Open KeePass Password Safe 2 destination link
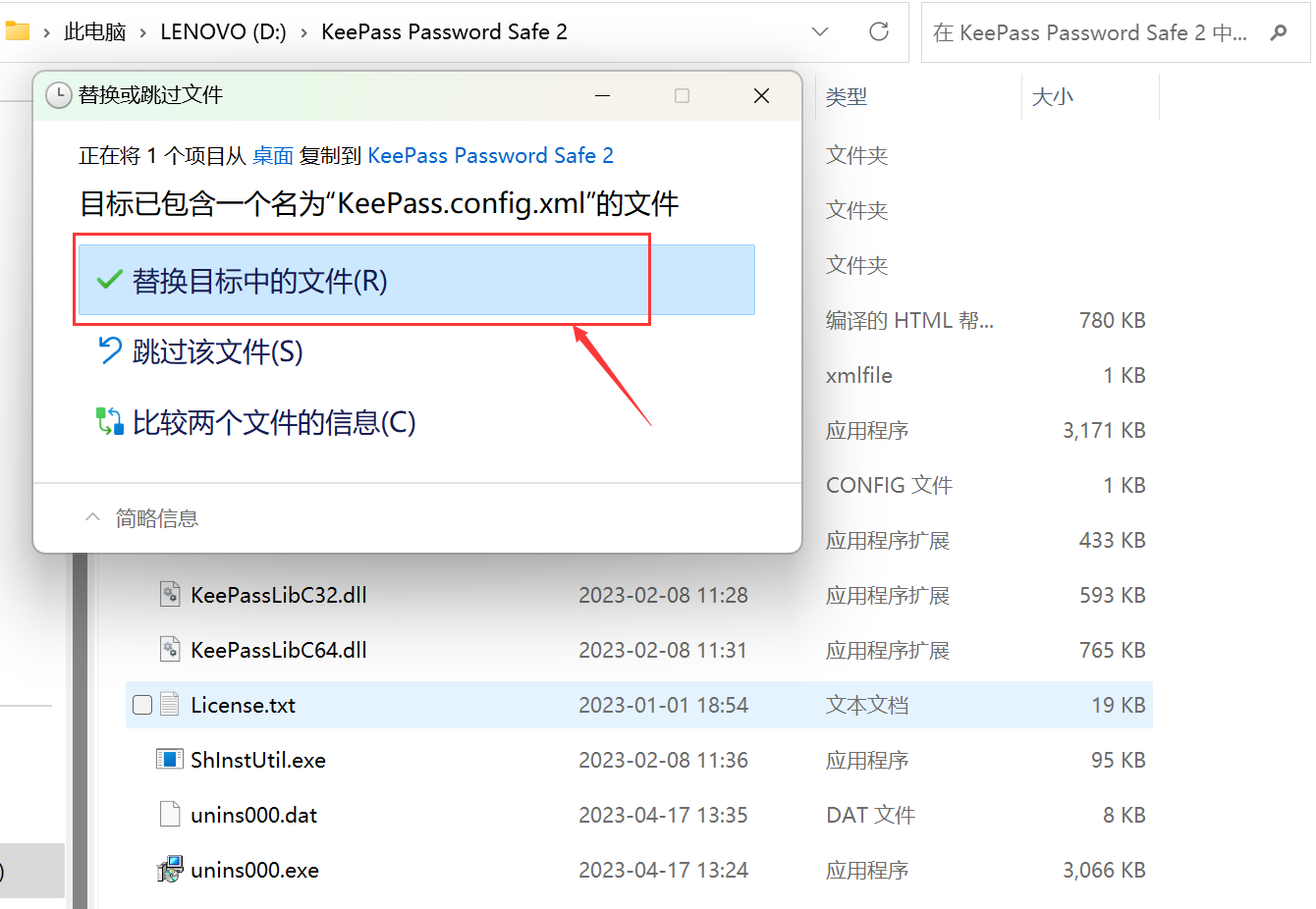The image size is (1316, 909). (490, 155)
